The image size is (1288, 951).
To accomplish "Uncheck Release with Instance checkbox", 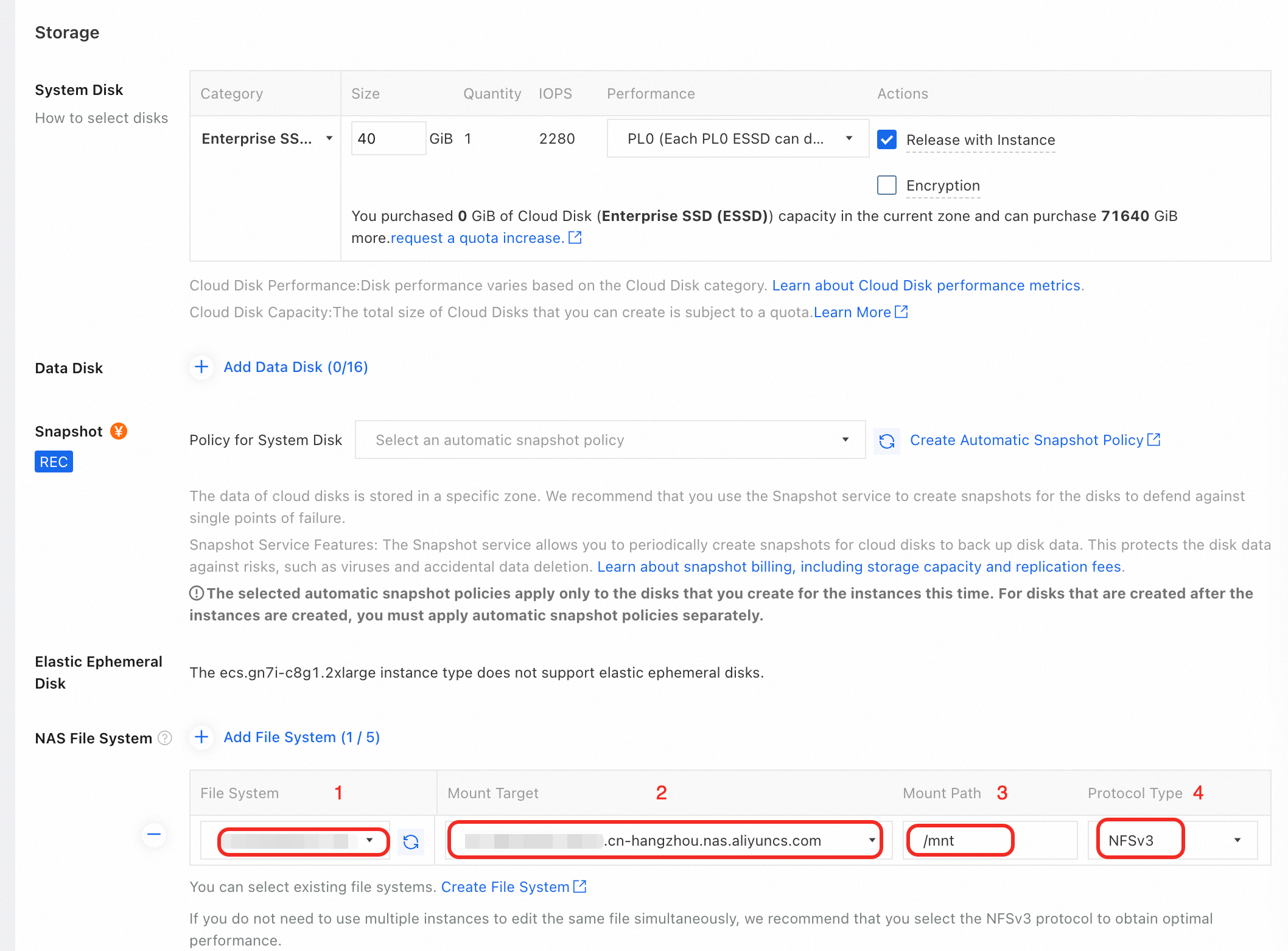I will tap(887, 139).
